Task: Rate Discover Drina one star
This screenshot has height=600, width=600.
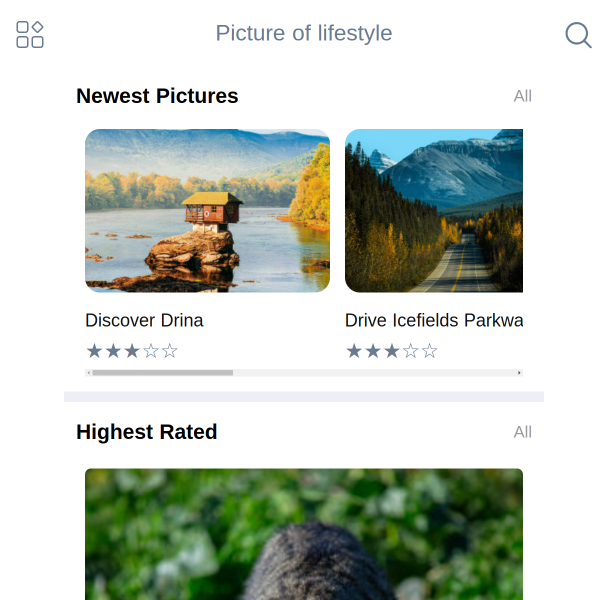Action: (95, 351)
